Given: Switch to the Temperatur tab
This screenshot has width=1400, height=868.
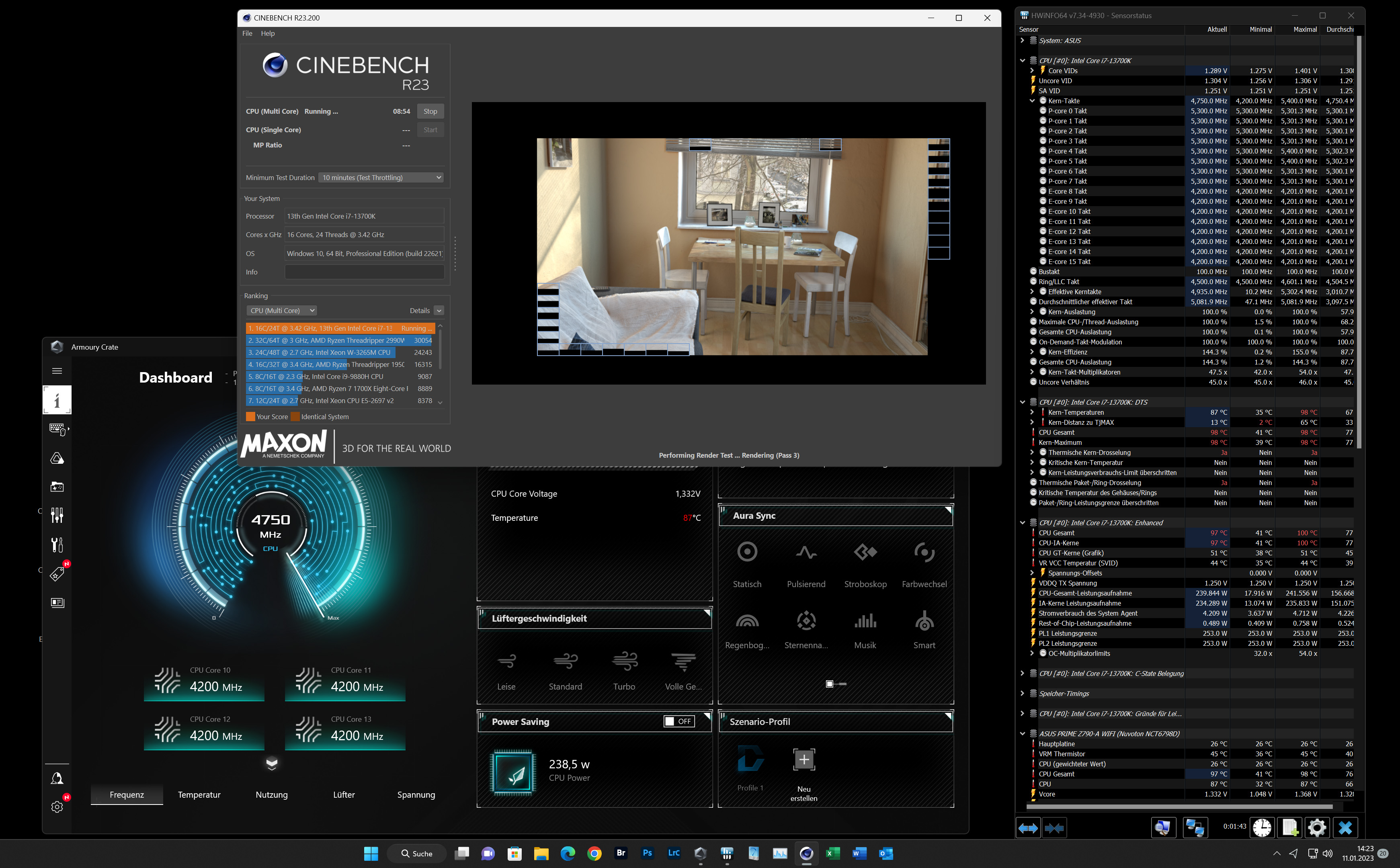Looking at the screenshot, I should (x=199, y=794).
